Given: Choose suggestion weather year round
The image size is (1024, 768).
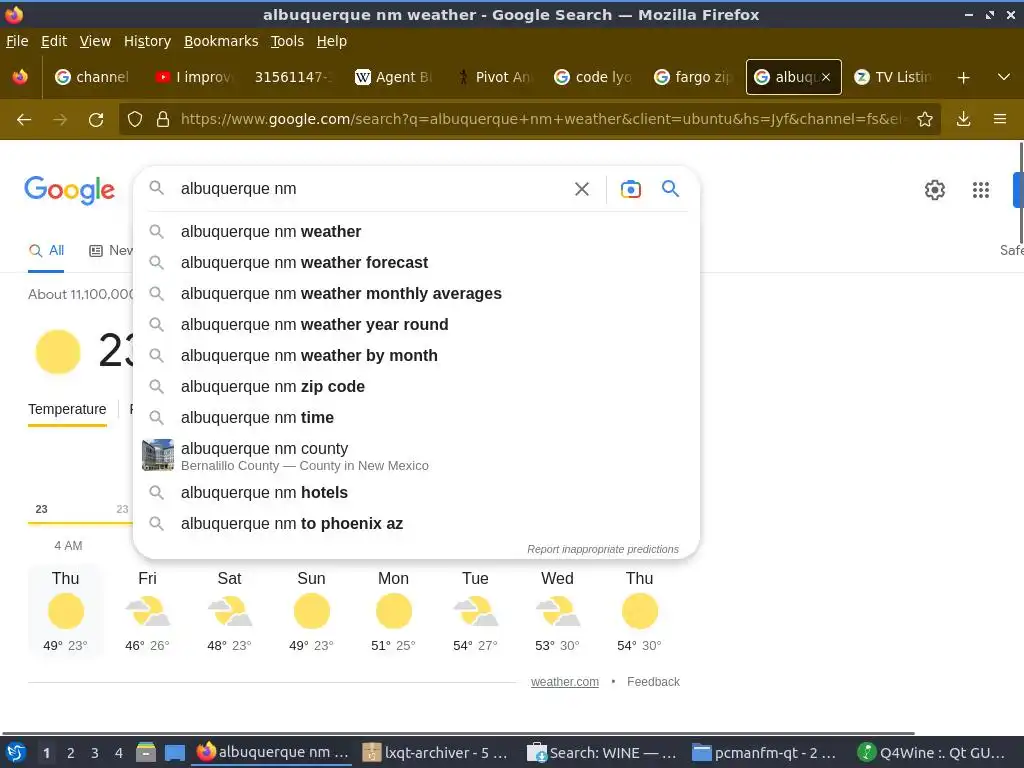Looking at the screenshot, I should 416,325.
